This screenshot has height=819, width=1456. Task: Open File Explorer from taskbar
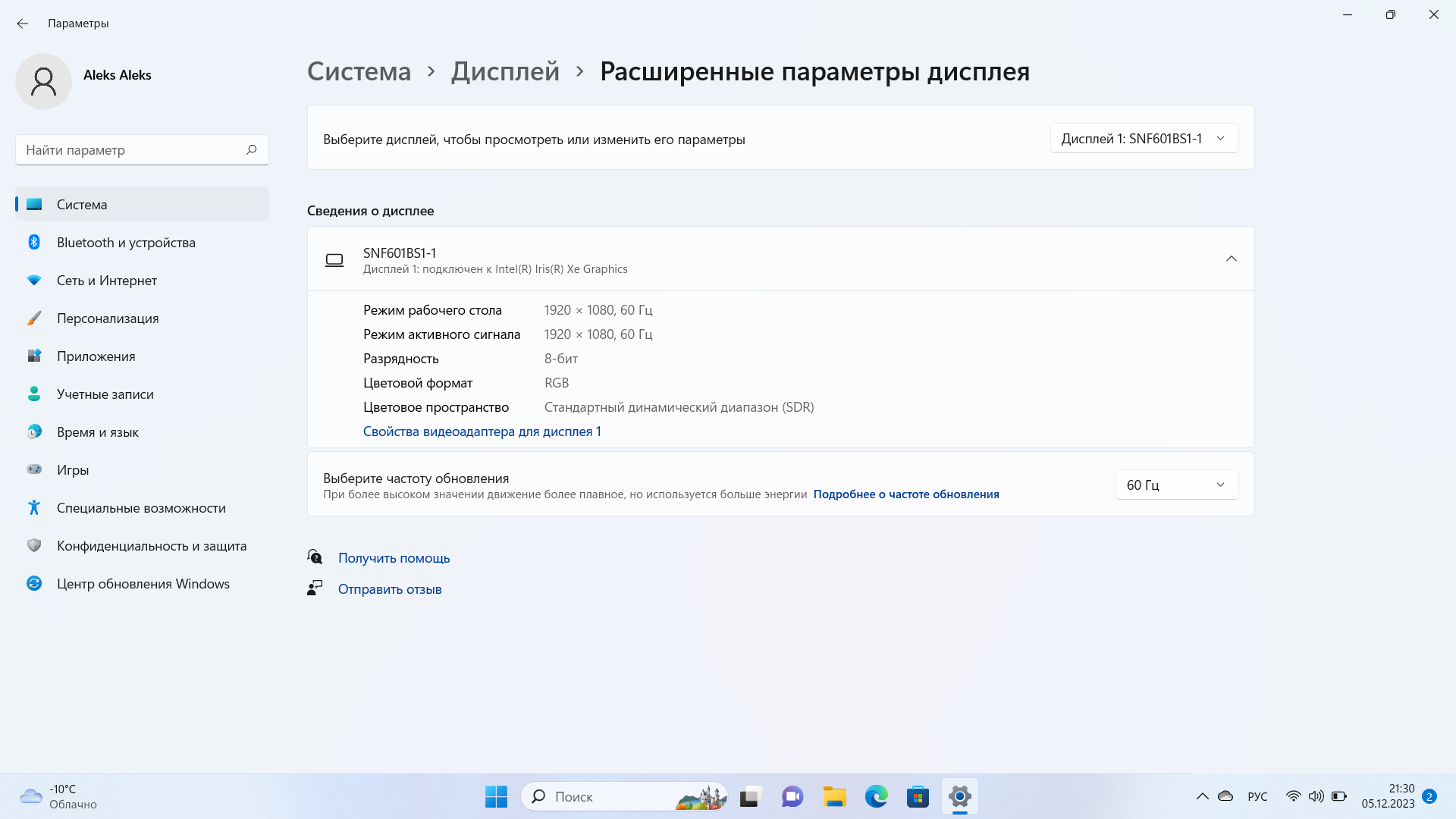[834, 796]
